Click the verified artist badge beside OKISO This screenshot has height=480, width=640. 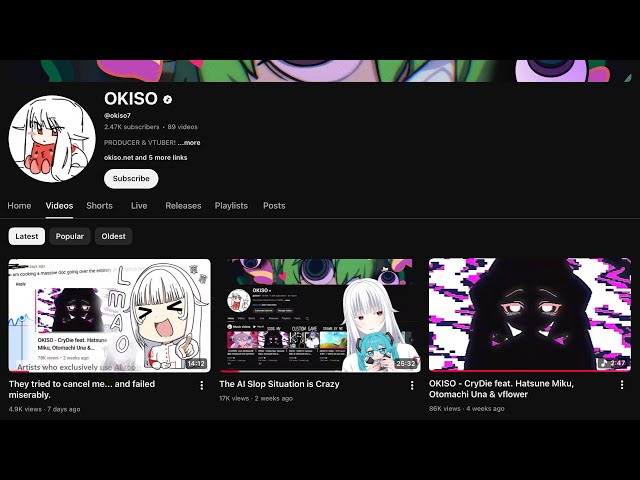coord(167,99)
